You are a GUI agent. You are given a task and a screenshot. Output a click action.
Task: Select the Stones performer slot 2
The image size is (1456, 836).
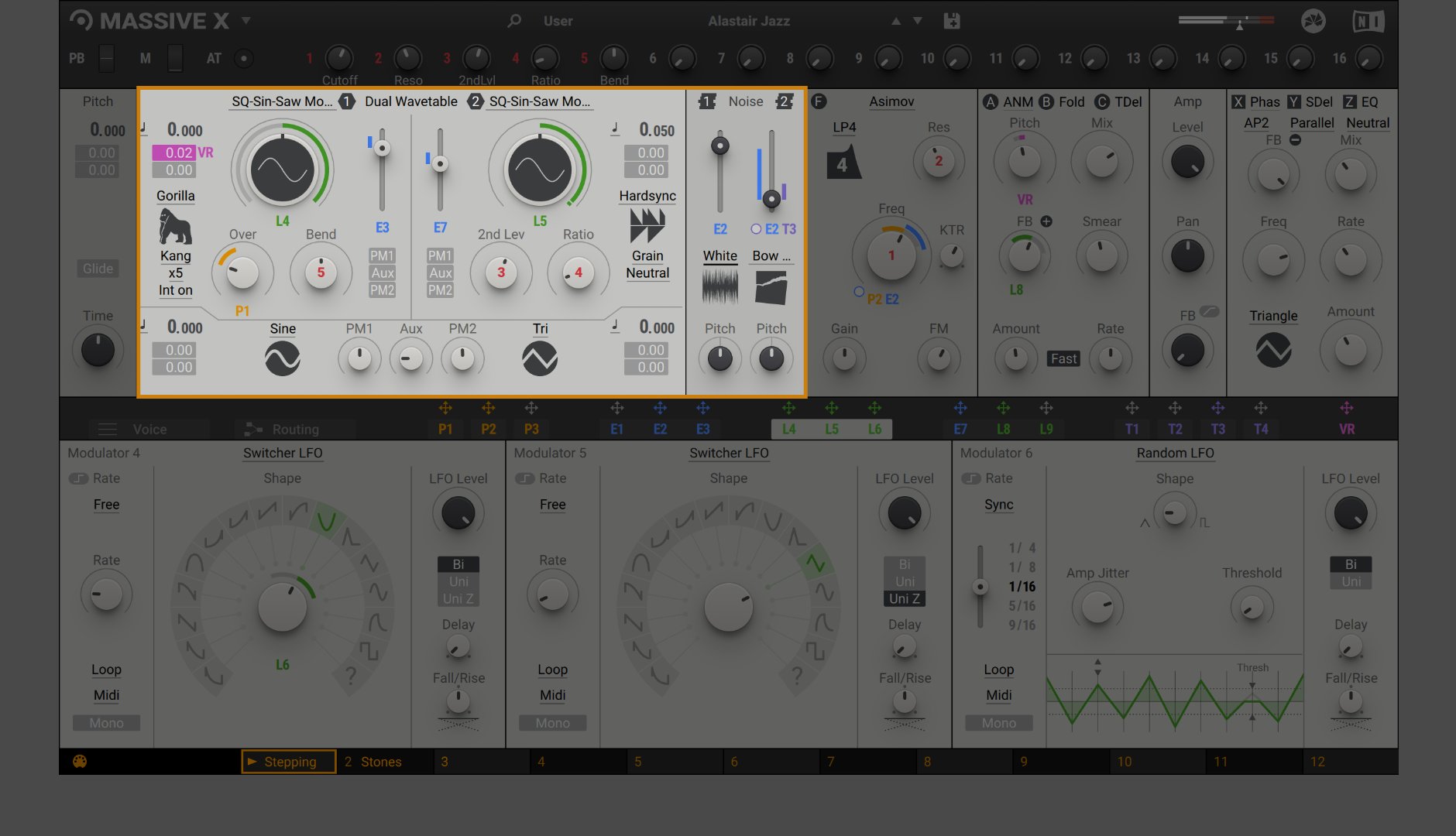[381, 762]
